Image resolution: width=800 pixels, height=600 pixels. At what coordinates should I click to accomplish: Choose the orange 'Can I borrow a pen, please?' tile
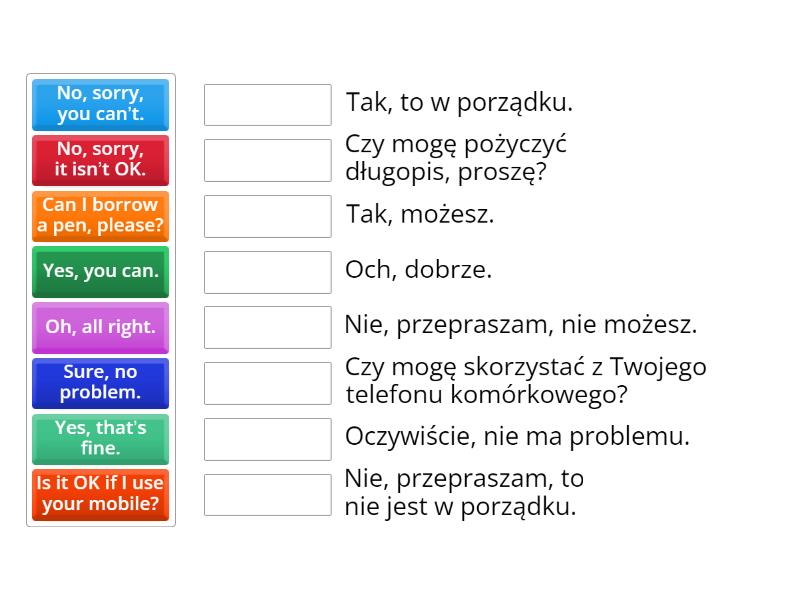click(x=101, y=216)
